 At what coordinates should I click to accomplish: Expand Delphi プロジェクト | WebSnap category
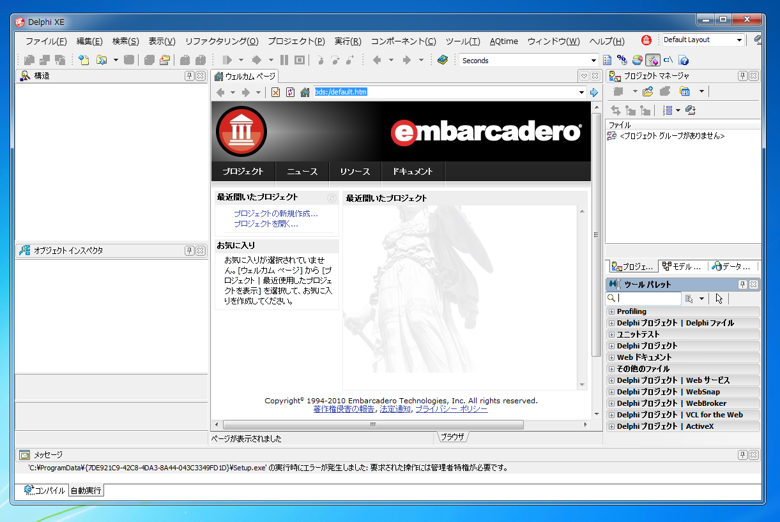[x=611, y=392]
